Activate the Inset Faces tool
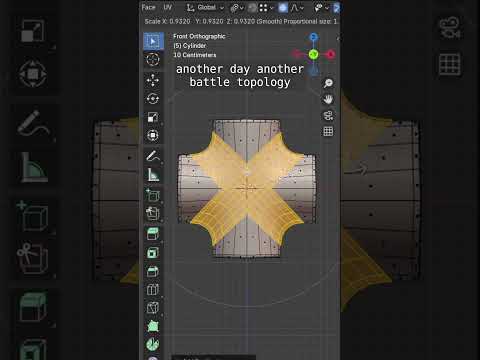The height and width of the screenshot is (360, 480). point(153,253)
